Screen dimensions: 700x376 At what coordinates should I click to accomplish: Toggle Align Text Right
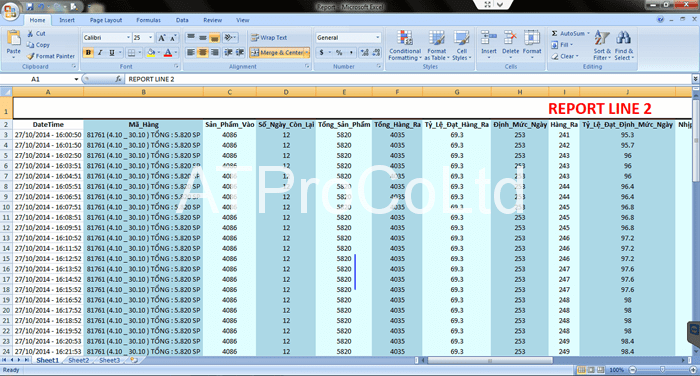215,53
